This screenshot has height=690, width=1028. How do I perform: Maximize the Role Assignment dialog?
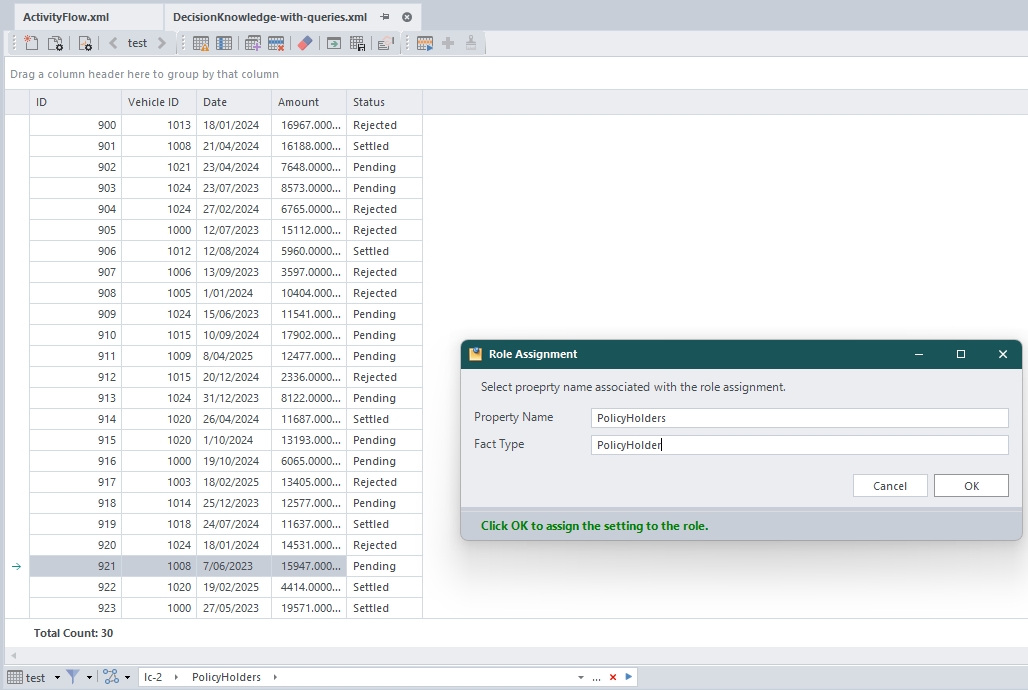coord(960,354)
